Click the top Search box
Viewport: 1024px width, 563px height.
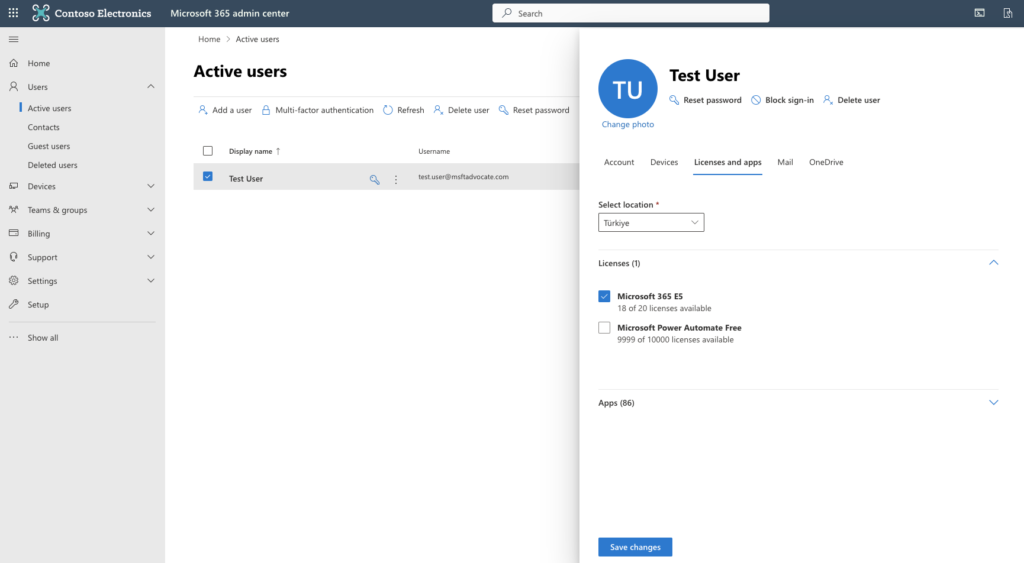pyautogui.click(x=631, y=13)
